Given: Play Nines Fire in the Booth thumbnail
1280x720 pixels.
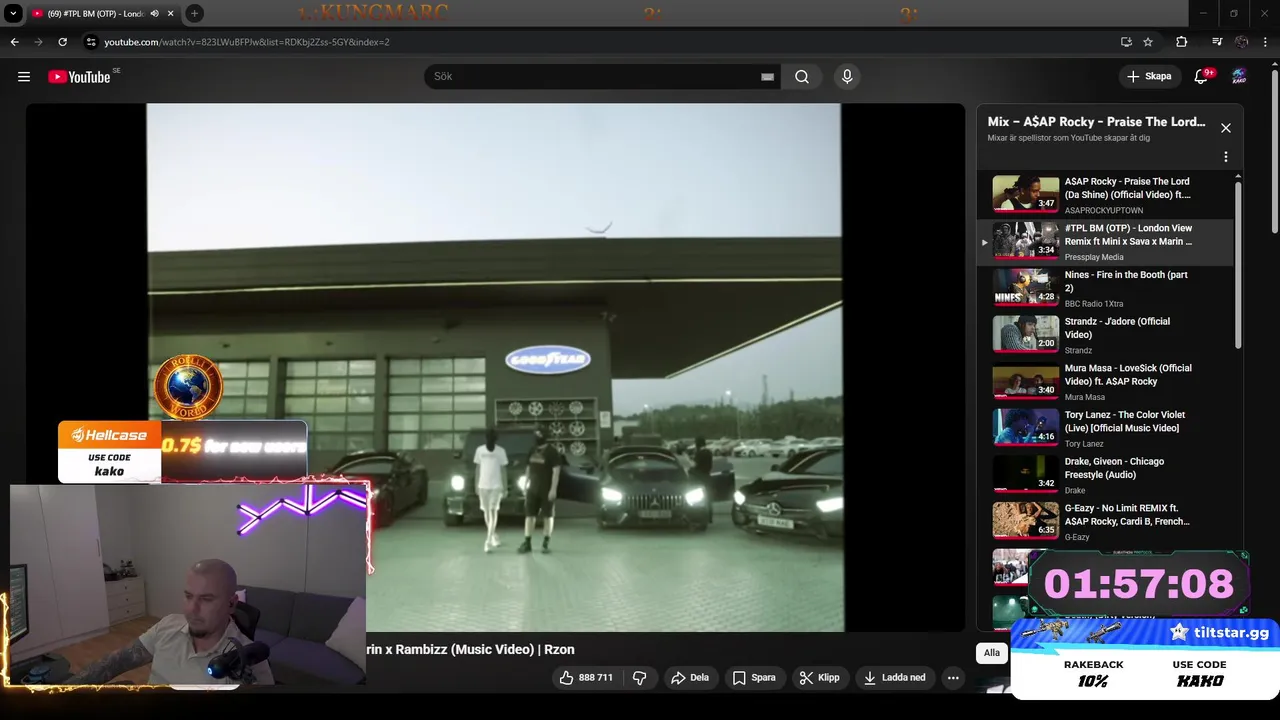Looking at the screenshot, I should (x=1025, y=287).
